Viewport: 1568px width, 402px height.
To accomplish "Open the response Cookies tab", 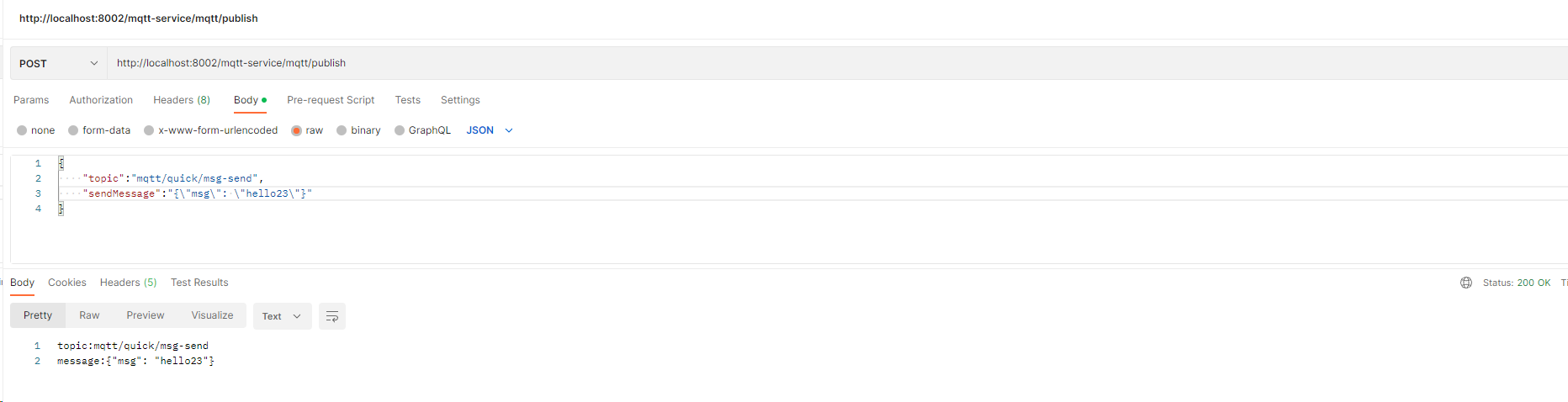I will (67, 283).
